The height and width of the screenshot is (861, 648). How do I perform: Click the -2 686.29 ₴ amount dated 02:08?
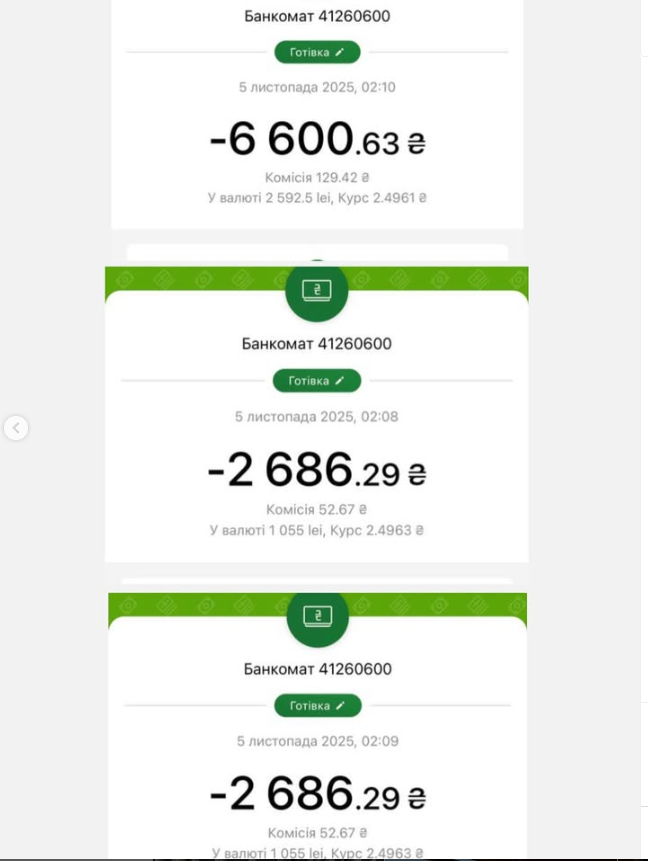click(x=317, y=470)
